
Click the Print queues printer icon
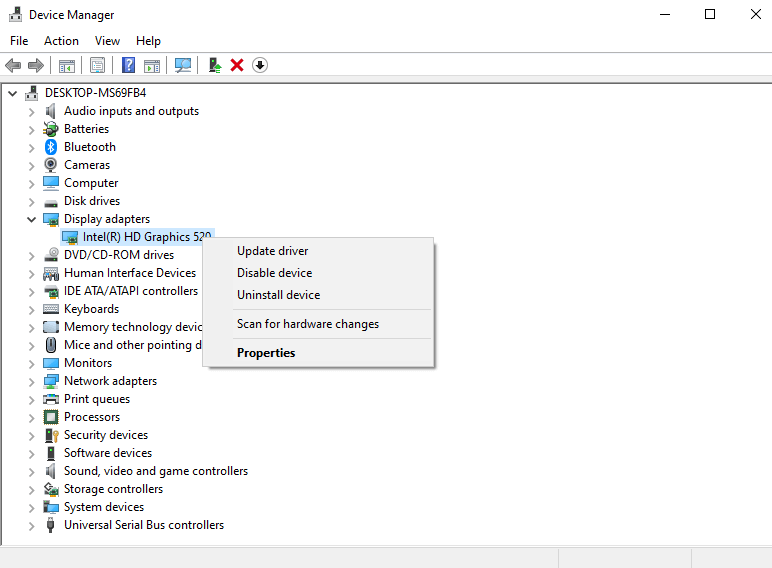coord(51,399)
